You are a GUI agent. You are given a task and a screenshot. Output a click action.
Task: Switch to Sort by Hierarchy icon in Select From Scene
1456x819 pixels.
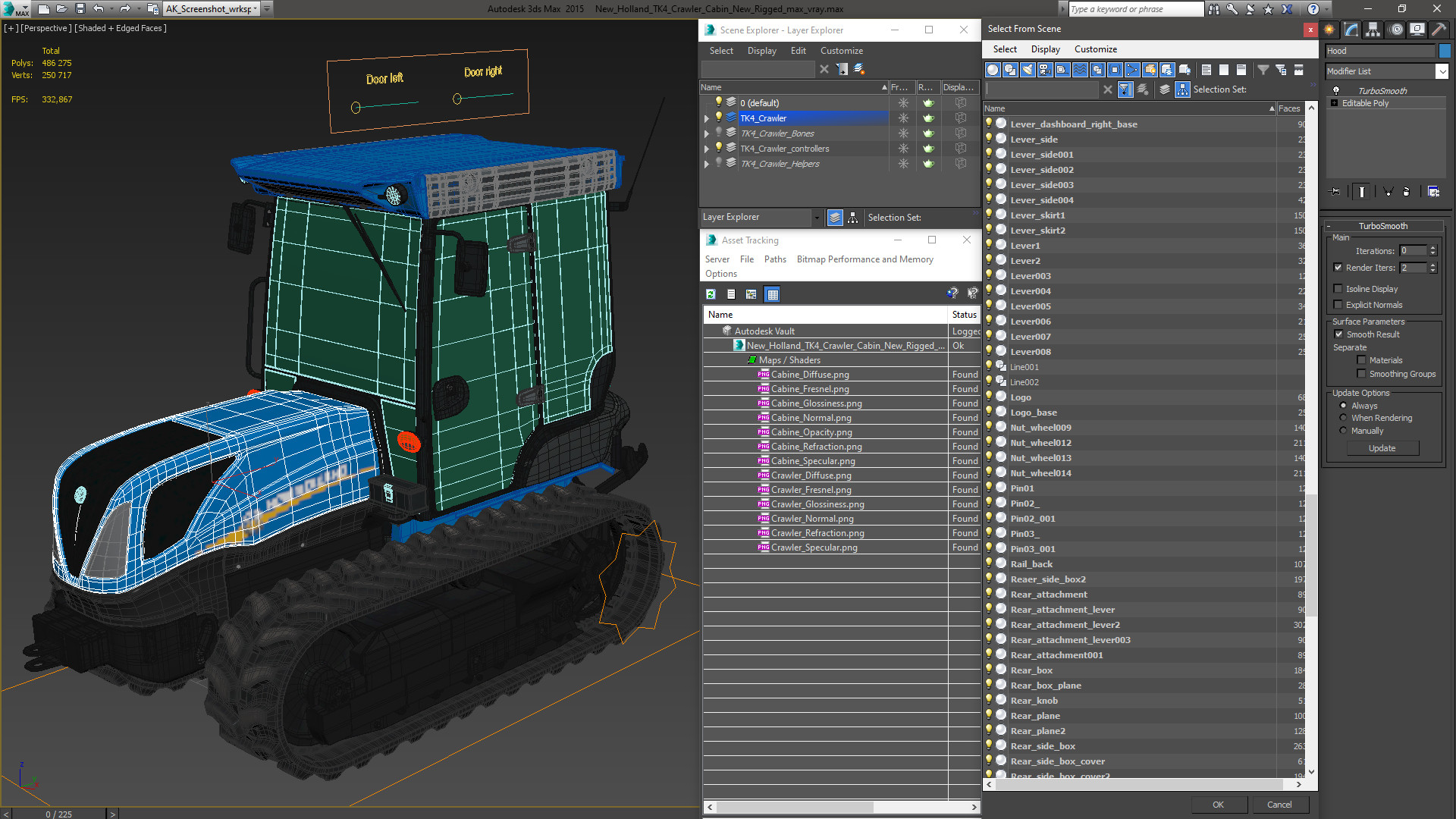pos(1182,89)
